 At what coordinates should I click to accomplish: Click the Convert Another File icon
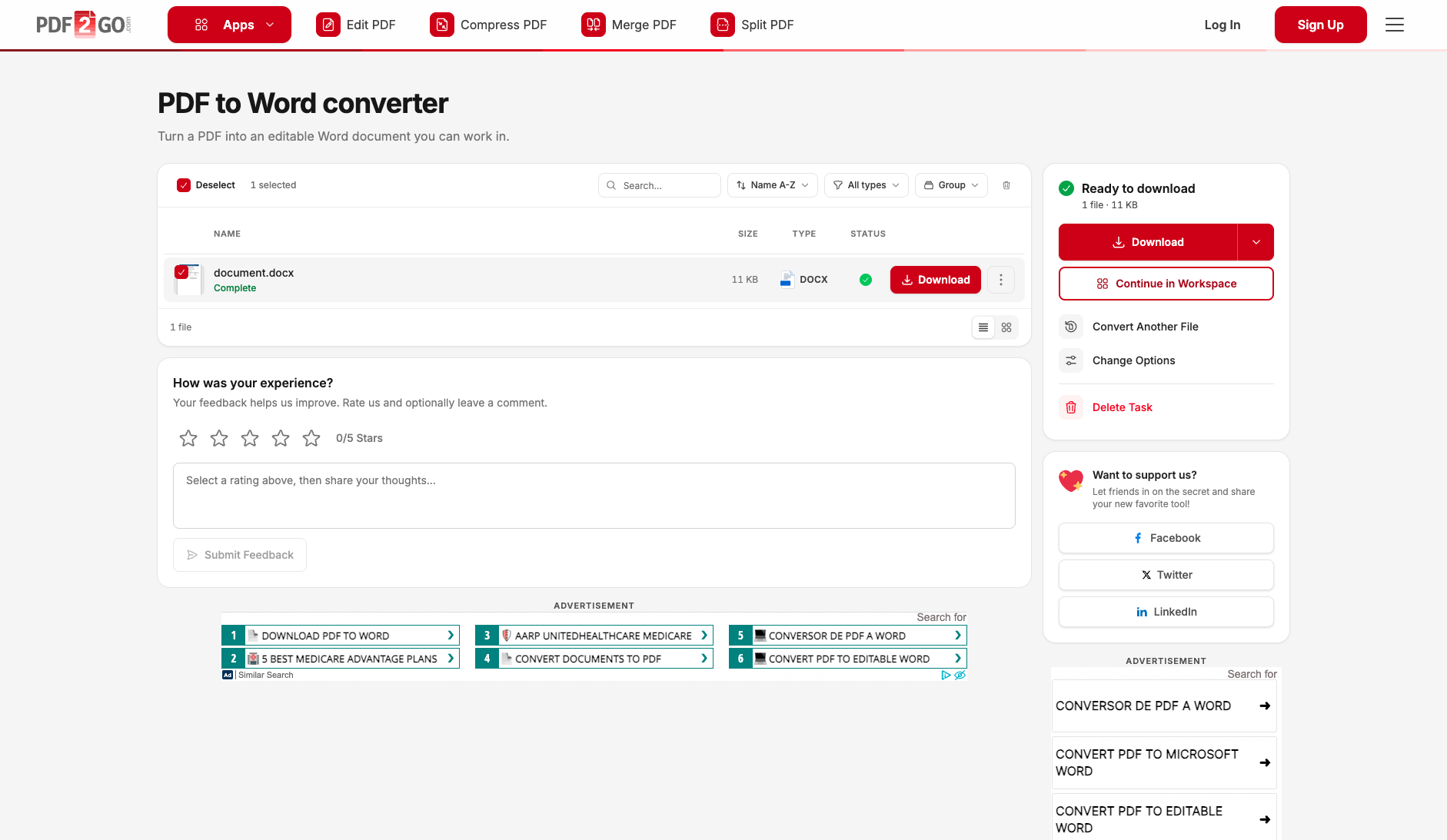point(1071,327)
